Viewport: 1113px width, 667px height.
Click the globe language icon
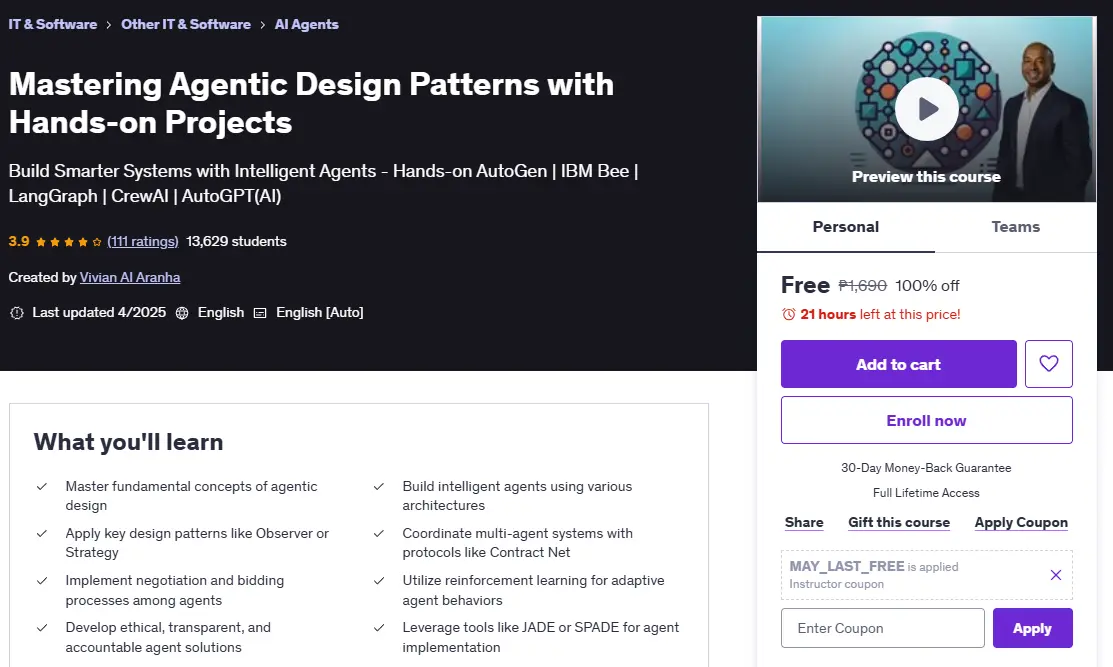tap(182, 313)
